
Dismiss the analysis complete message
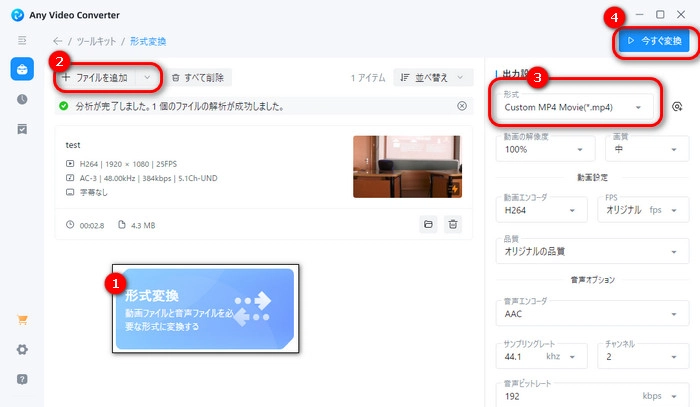(x=462, y=106)
